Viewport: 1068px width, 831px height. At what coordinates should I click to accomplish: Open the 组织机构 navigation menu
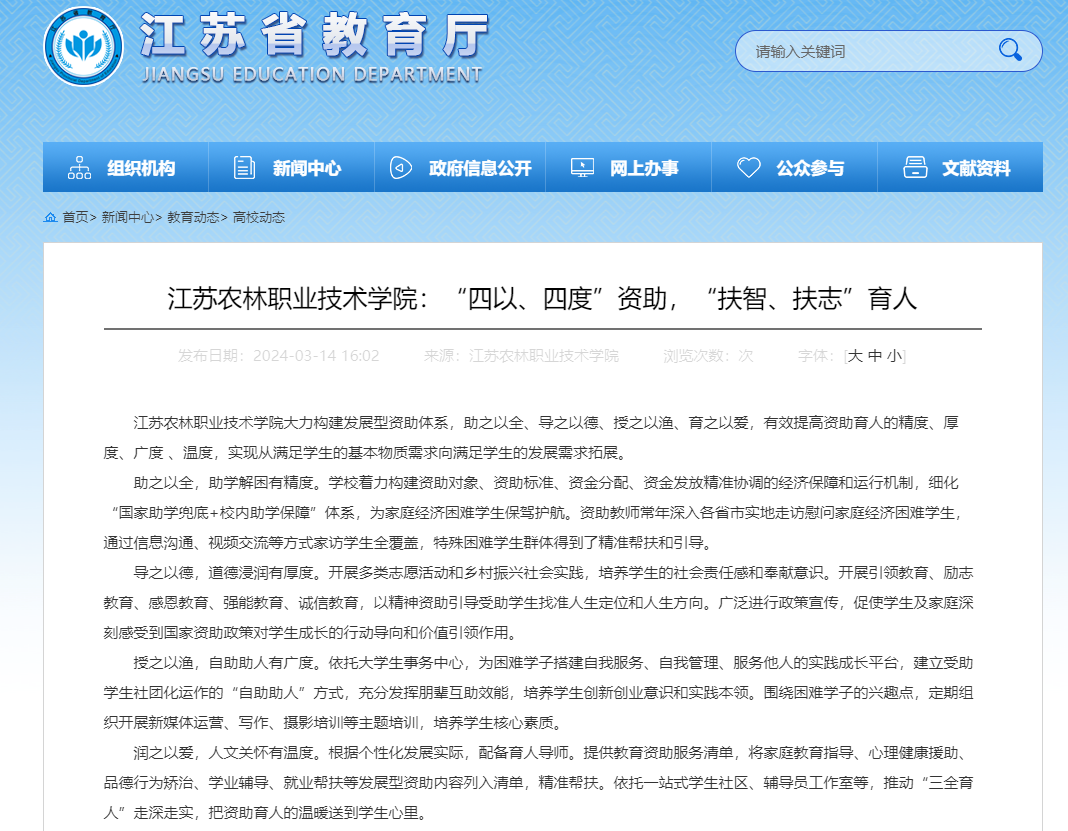tap(141, 168)
